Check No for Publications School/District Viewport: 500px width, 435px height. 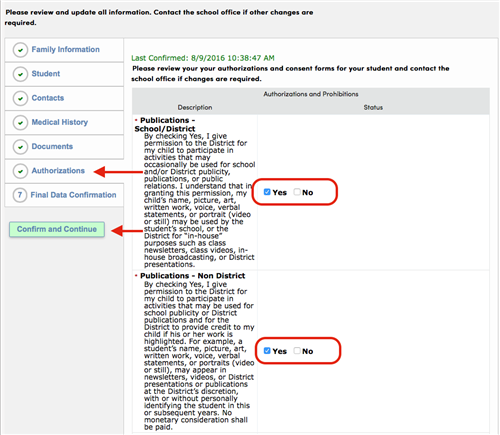coord(297,192)
